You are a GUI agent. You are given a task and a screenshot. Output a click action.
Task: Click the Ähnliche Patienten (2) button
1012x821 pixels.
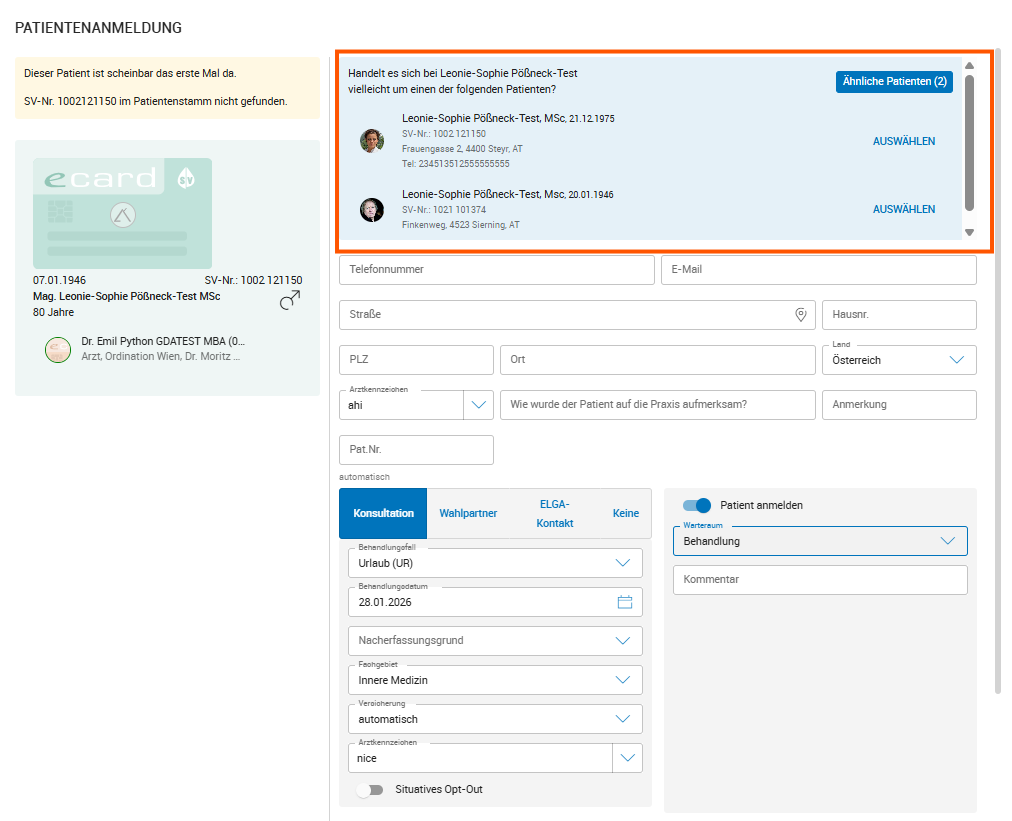click(895, 81)
